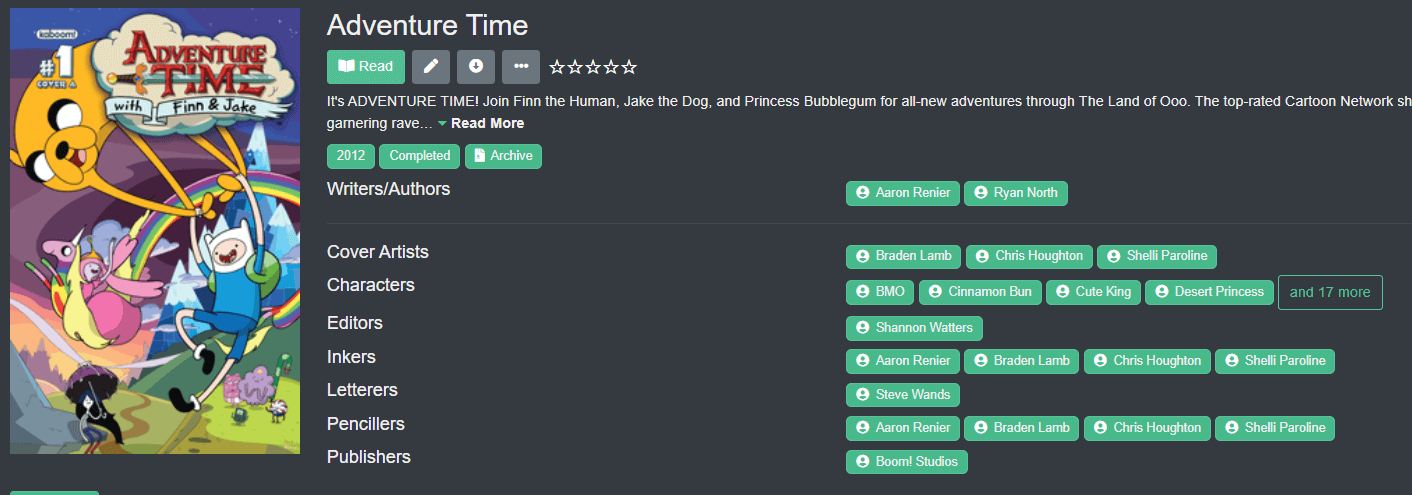
Task: Select the third rating star
Action: [593, 67]
